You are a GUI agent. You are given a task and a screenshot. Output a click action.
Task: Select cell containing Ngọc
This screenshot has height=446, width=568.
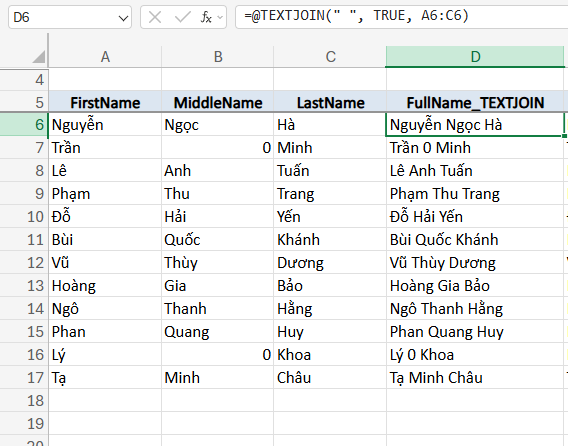tap(218, 125)
